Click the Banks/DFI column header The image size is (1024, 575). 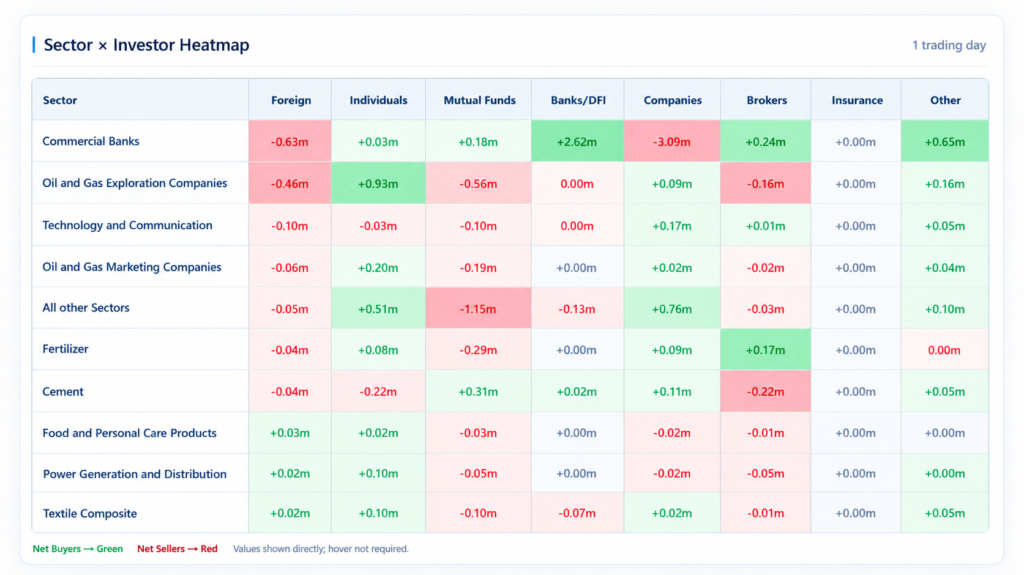[578, 100]
